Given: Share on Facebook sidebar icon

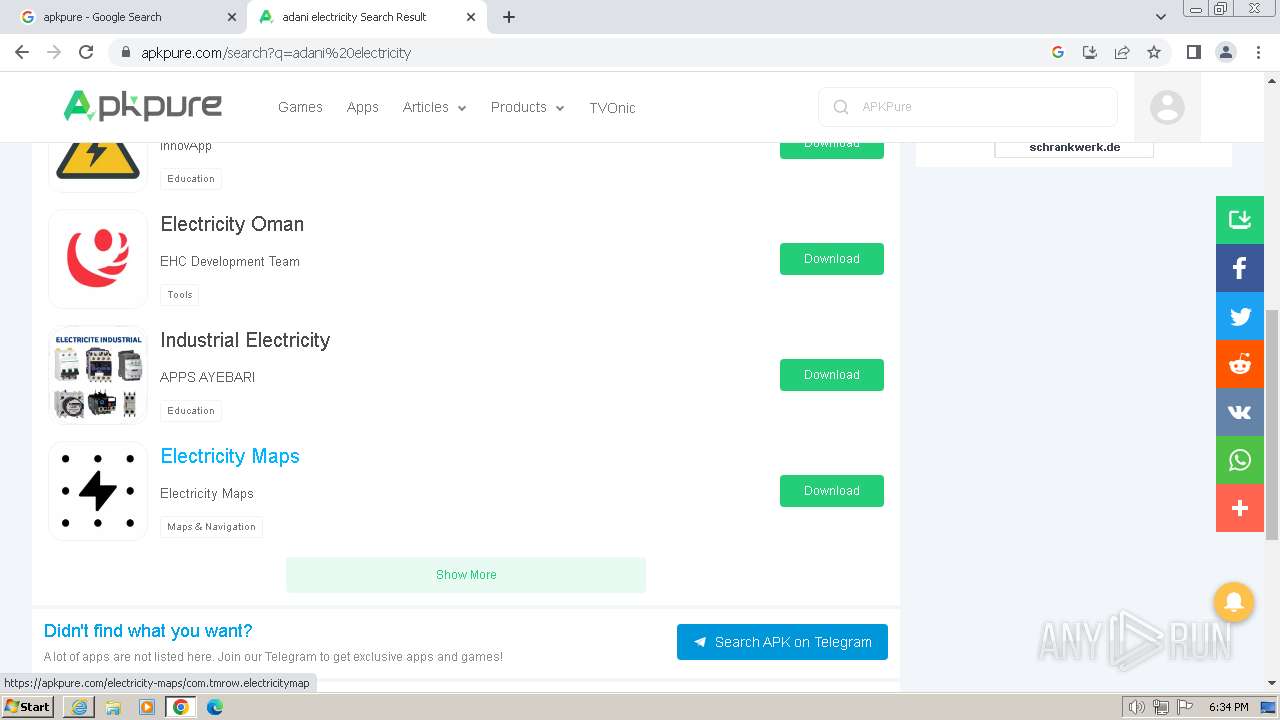Looking at the screenshot, I should [1240, 268].
